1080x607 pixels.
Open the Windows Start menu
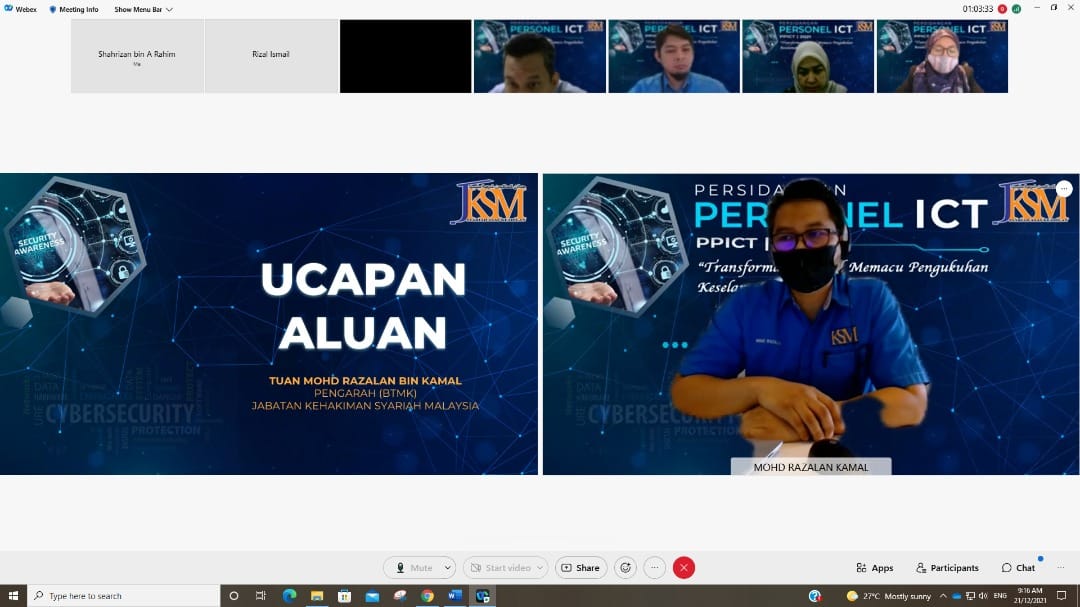point(13,595)
